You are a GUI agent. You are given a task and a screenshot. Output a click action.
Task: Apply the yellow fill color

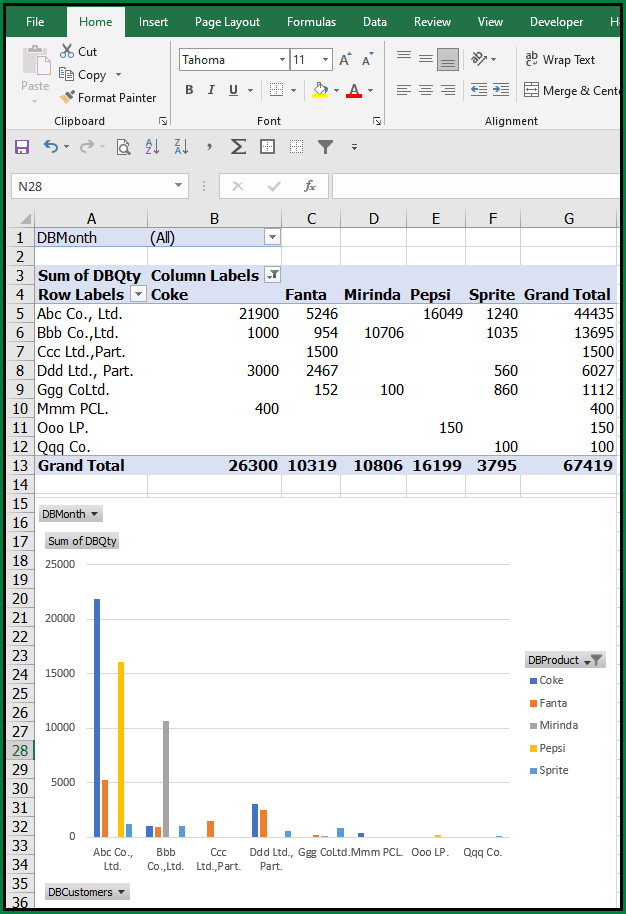click(x=320, y=90)
